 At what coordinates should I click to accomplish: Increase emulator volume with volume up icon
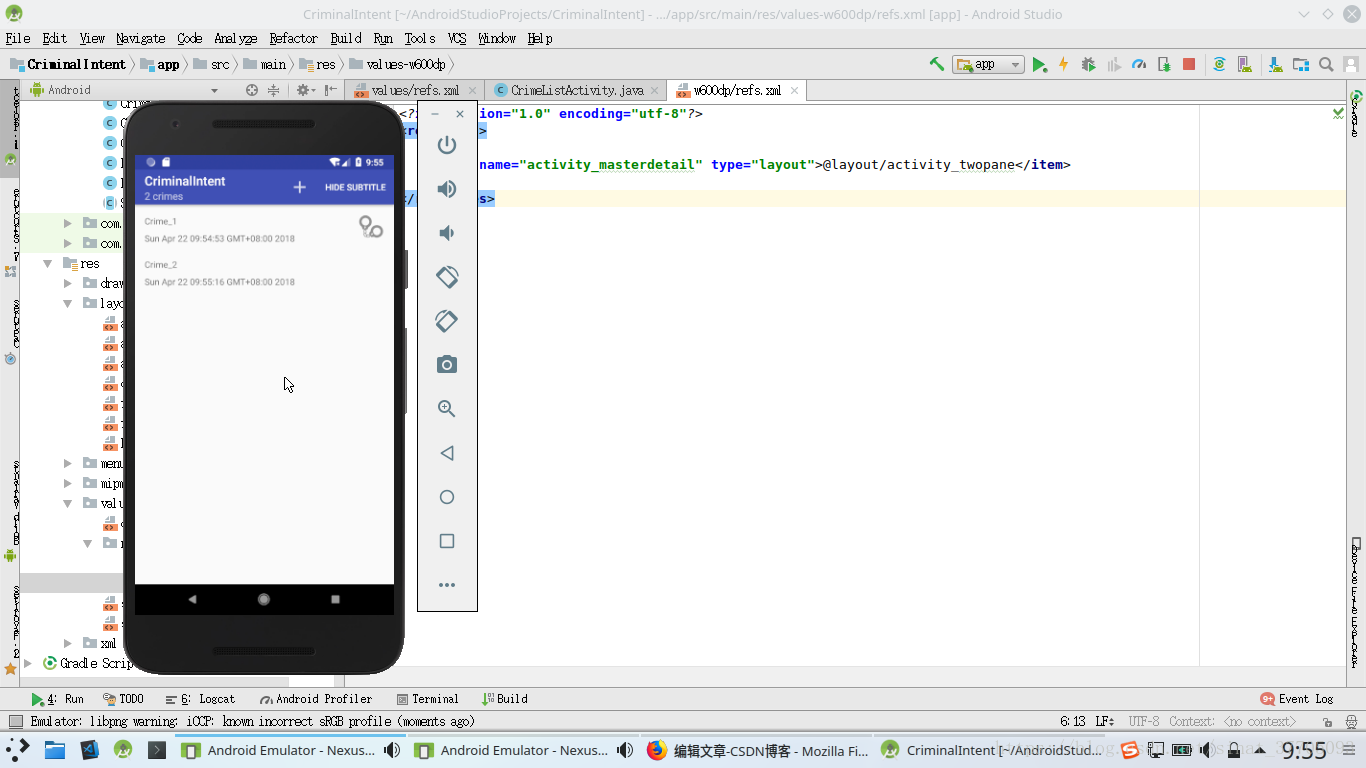pos(447,189)
